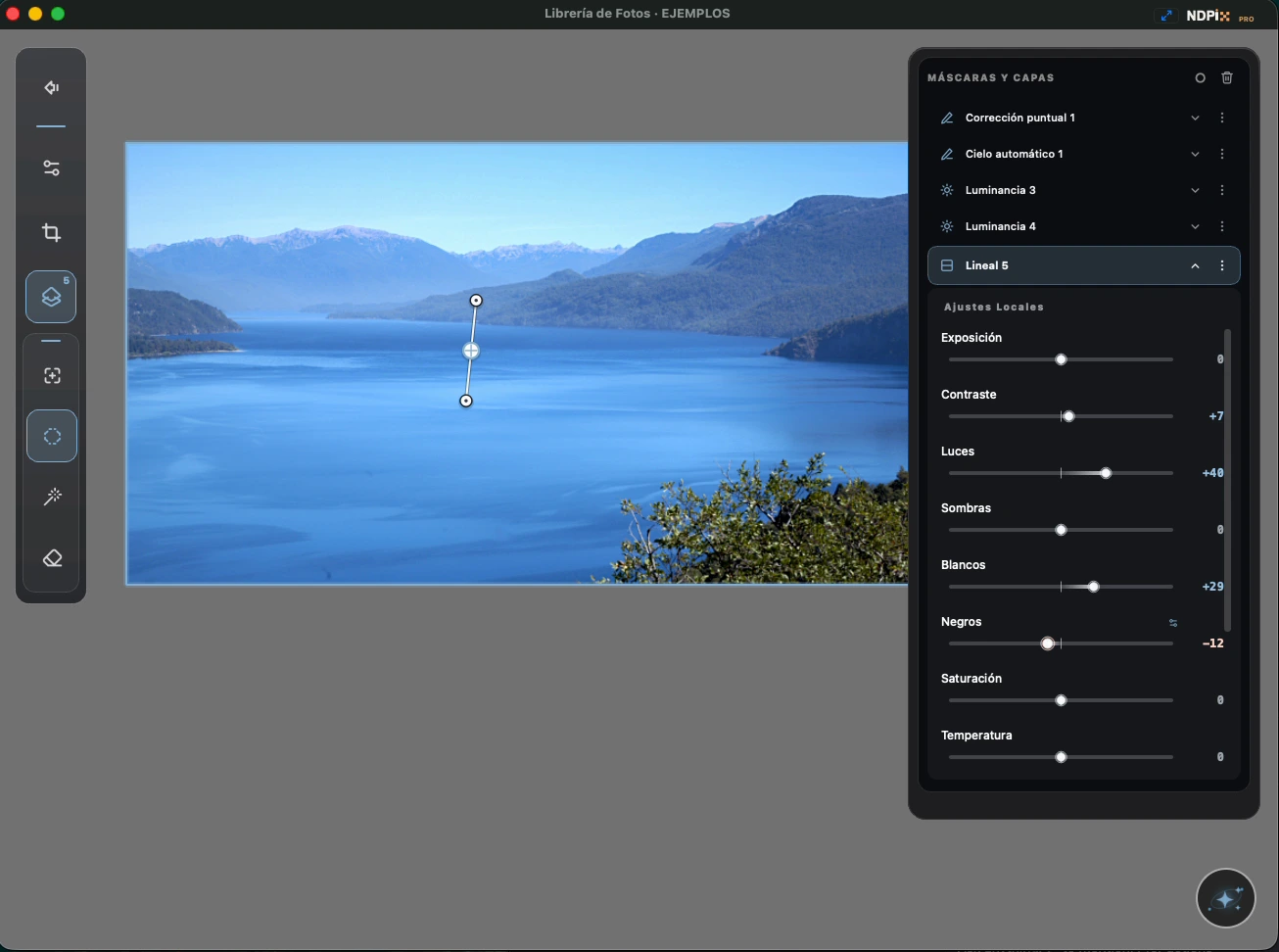
Task: Click the Temperatura slider handle
Action: click(1061, 757)
